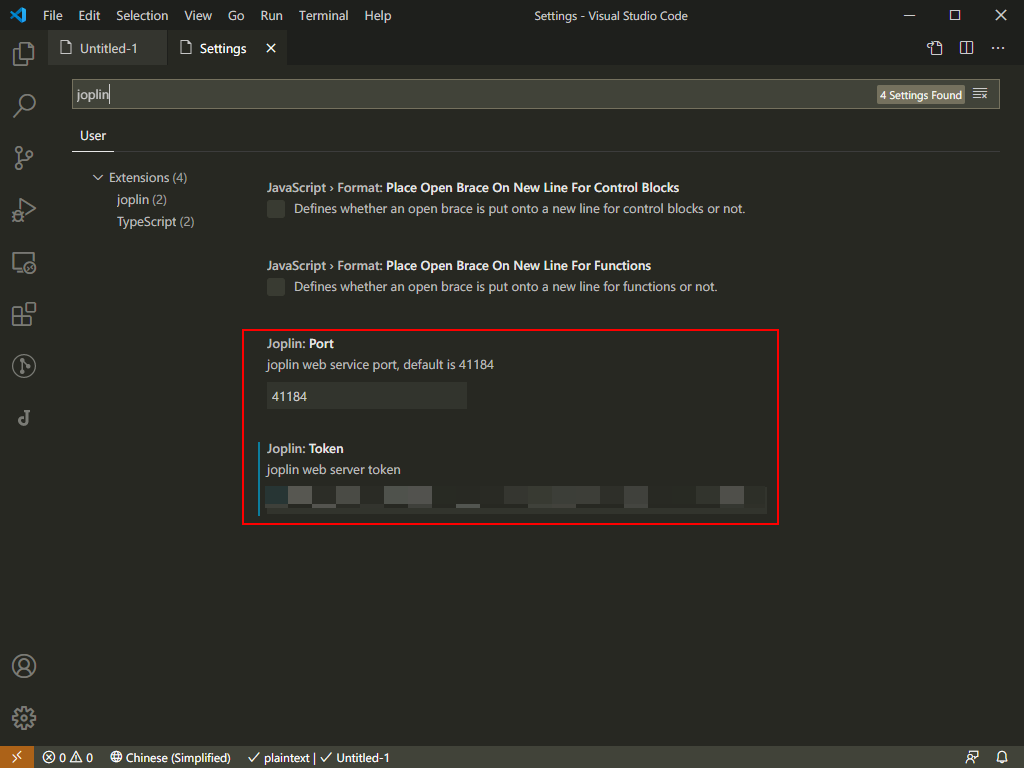This screenshot has width=1024, height=768.
Task: Open the Terminal menu
Action: 323,16
